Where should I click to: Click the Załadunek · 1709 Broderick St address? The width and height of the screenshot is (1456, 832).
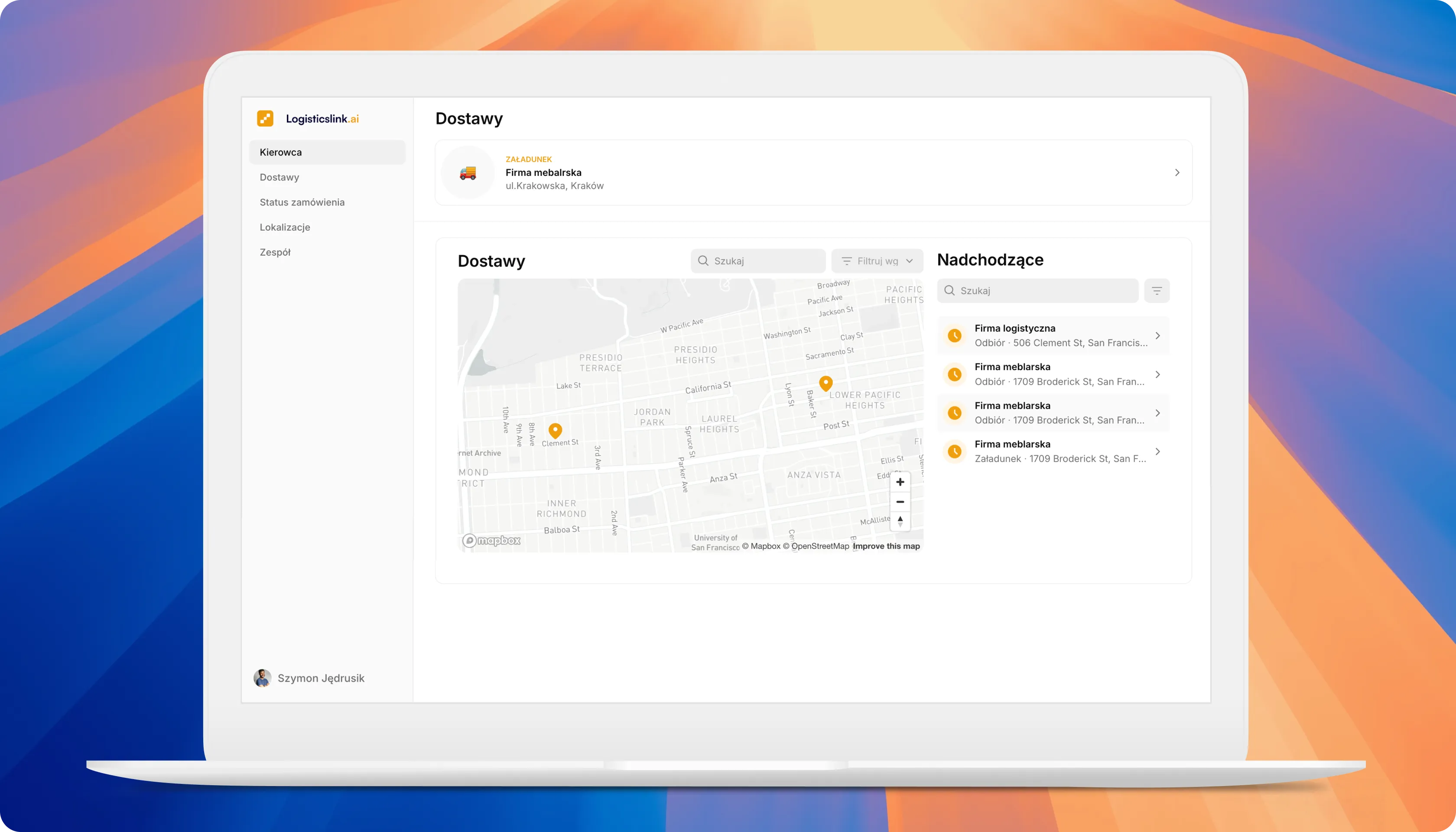coord(1060,459)
